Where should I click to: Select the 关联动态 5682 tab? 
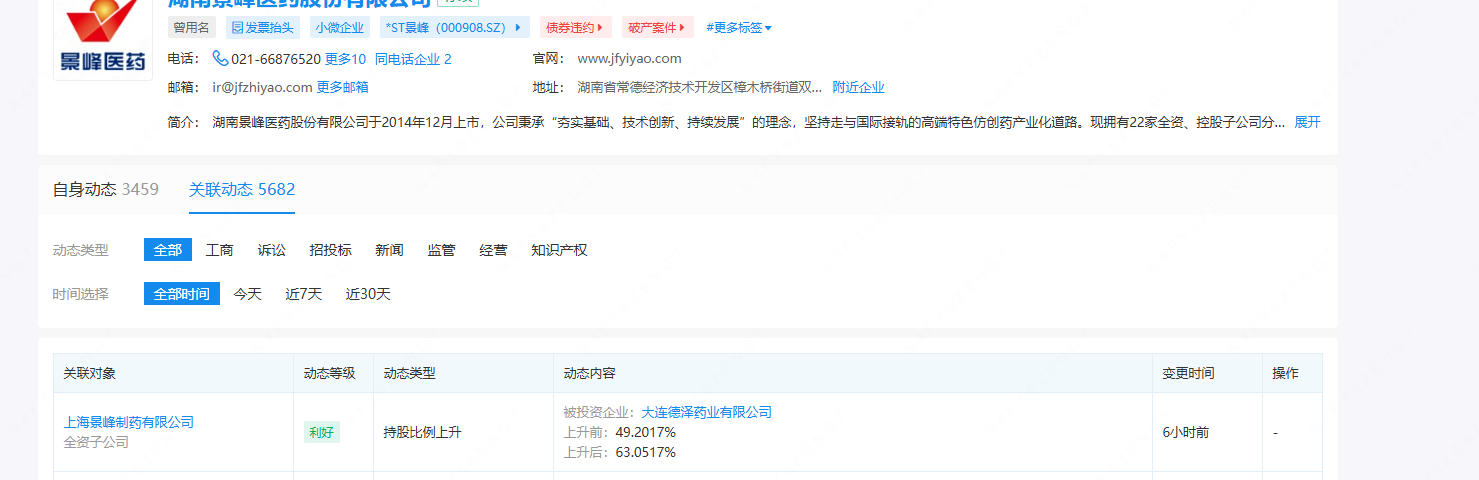[242, 189]
